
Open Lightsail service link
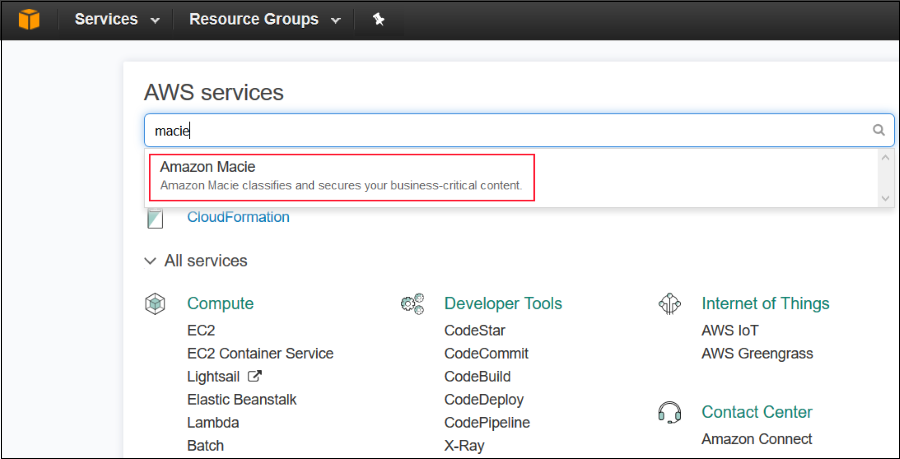214,377
